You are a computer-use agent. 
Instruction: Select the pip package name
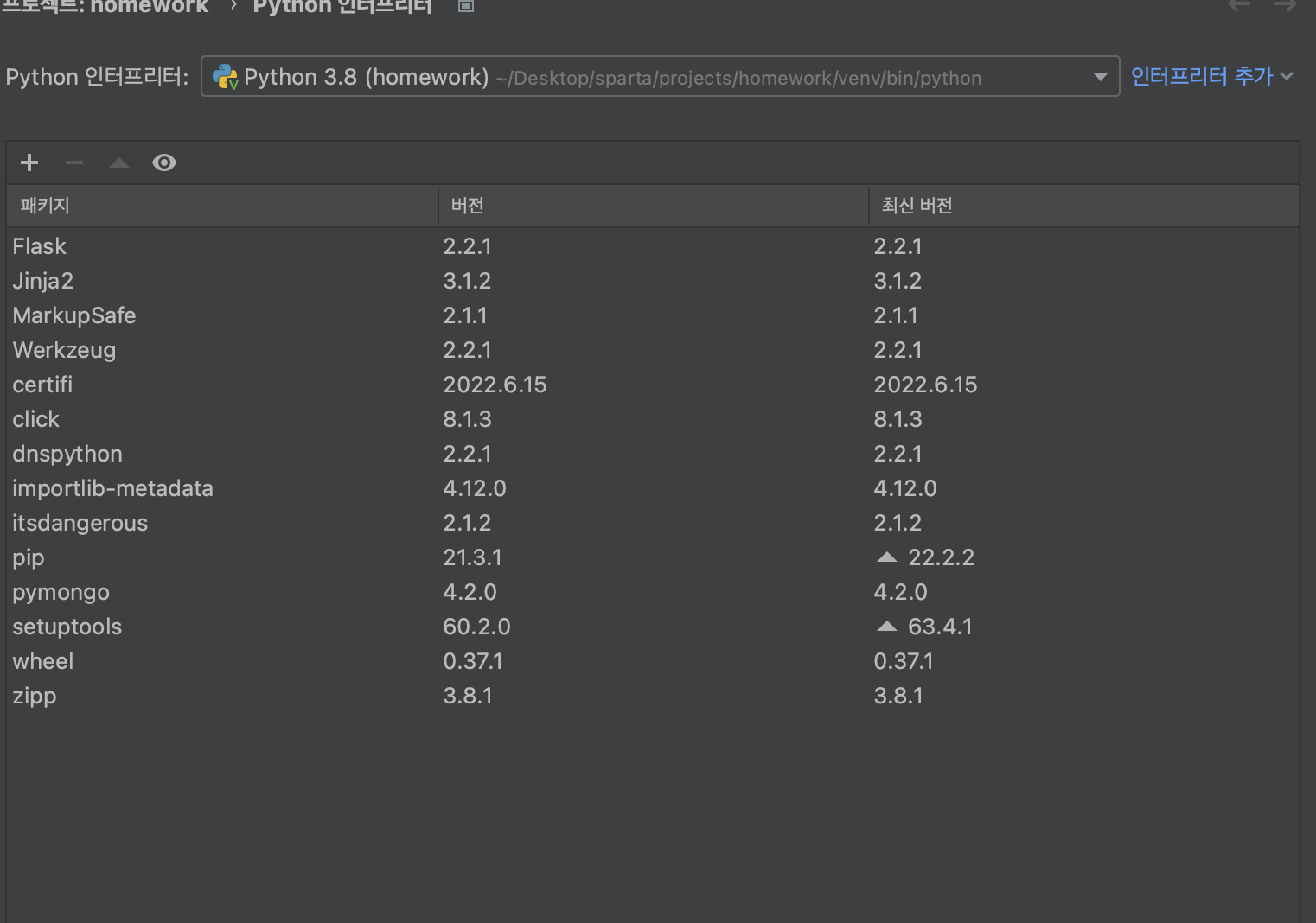point(29,558)
